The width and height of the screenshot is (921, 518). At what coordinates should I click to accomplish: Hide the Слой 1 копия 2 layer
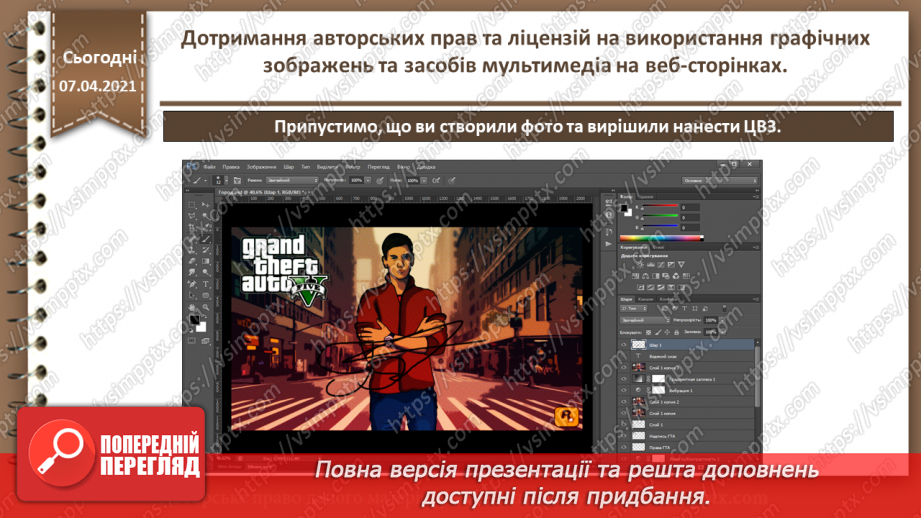[624, 402]
